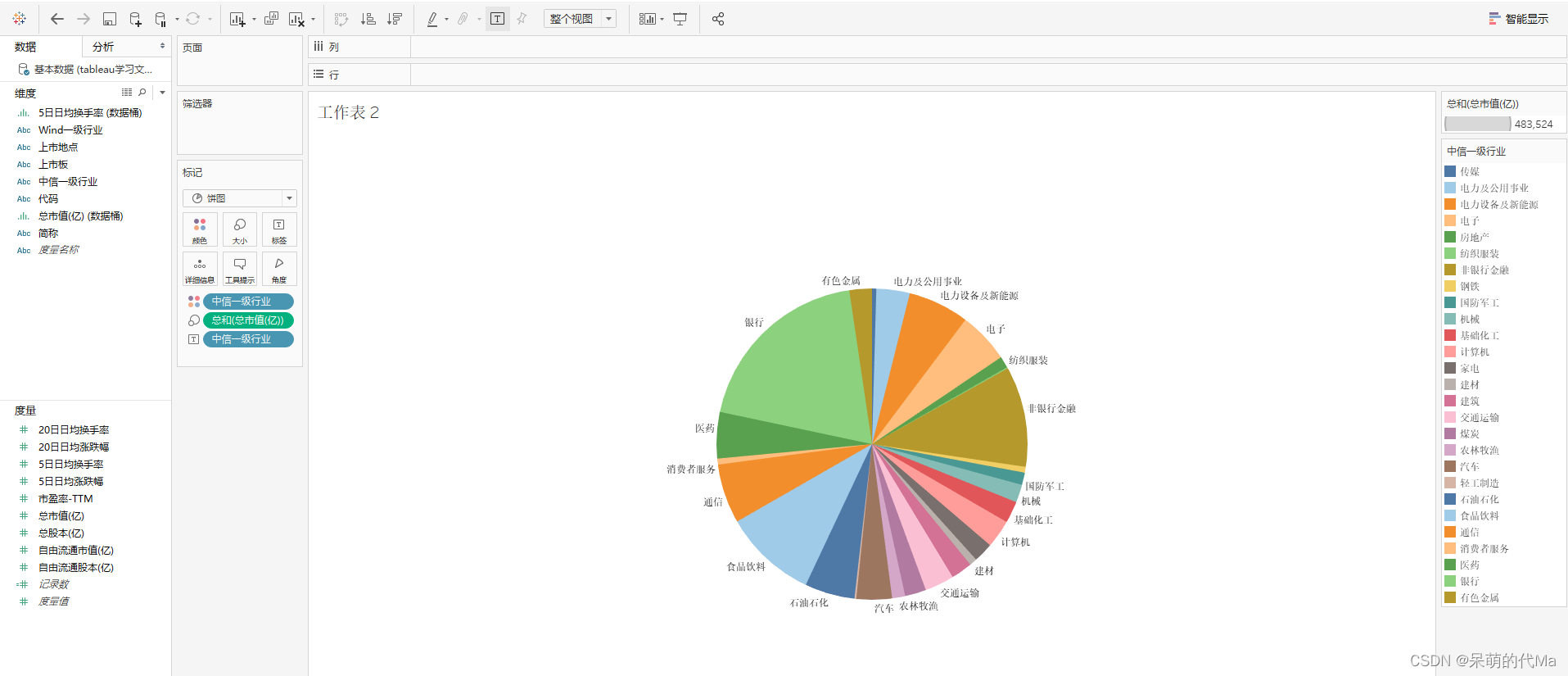Select 5日日均换手率 (数据桶) dimension field
1568x676 pixels.
pos(90,113)
